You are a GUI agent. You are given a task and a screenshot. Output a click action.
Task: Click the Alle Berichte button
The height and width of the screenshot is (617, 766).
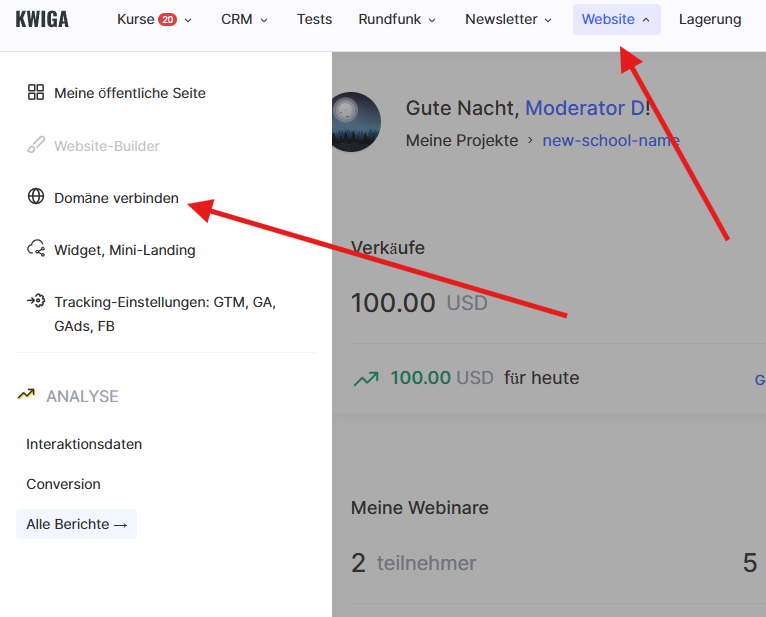coord(76,524)
